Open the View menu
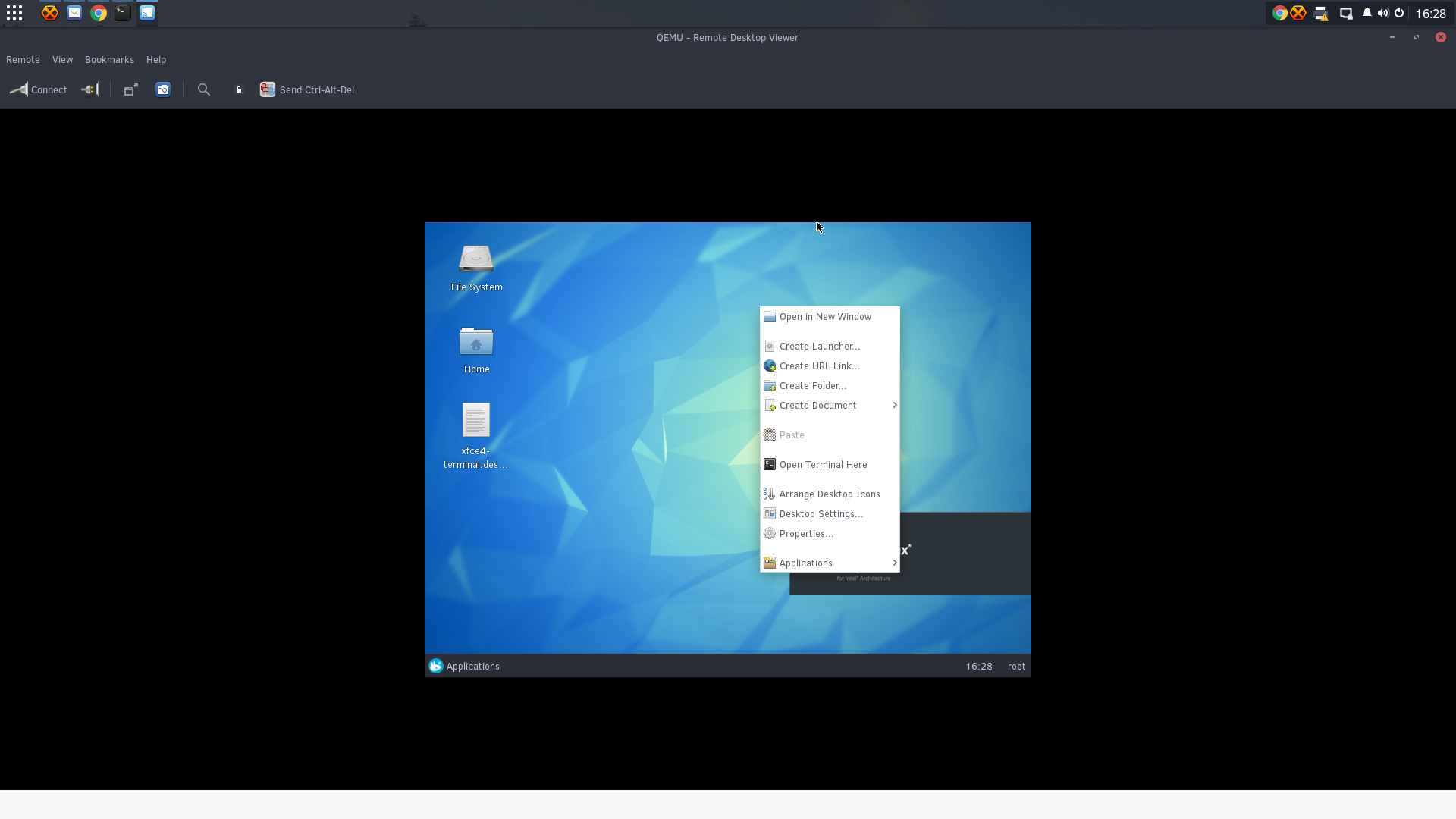1456x819 pixels. [x=62, y=60]
